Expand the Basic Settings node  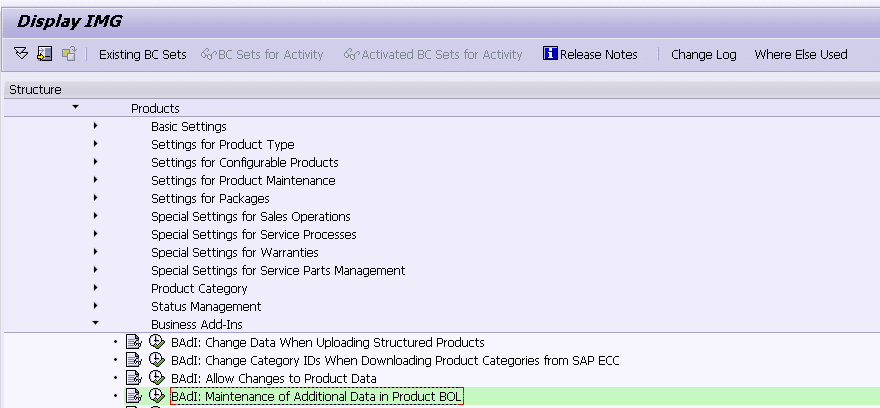(95, 126)
